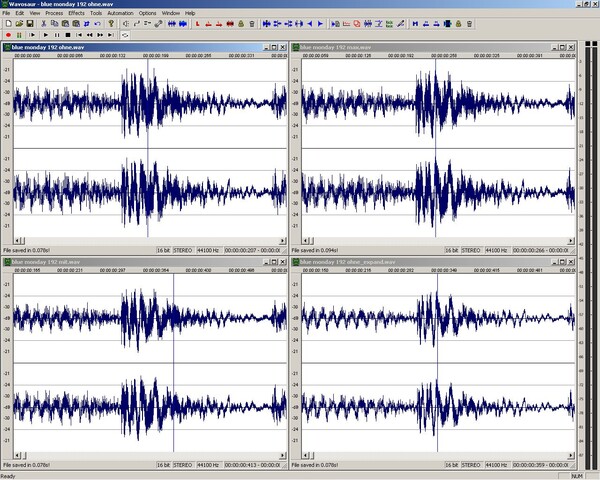Viewport: 600px width, 480px height.
Task: Click time ruler in ohne_expand.wav window
Action: coord(439,270)
